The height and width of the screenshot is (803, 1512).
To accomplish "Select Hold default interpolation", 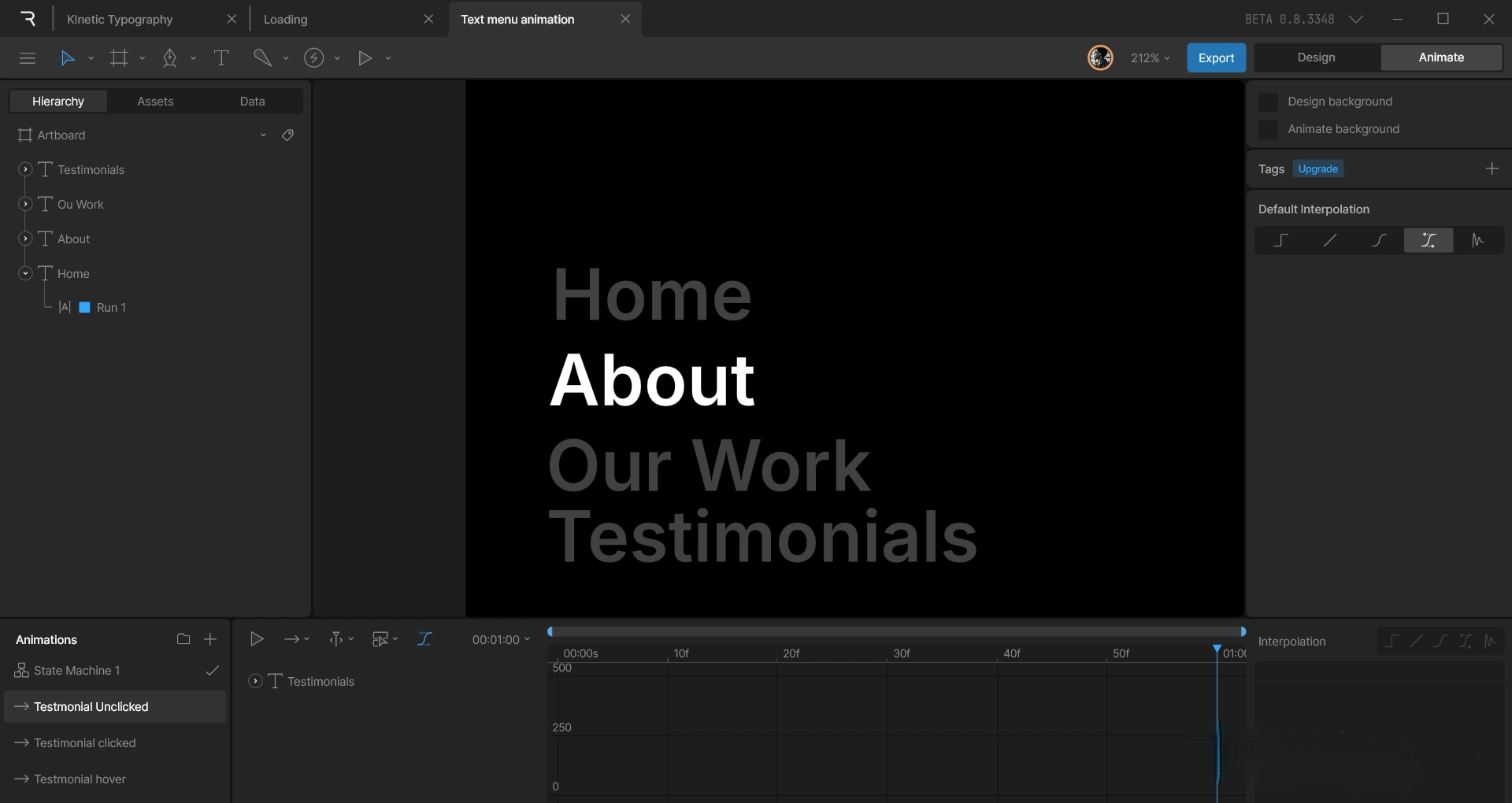I will click(1281, 240).
